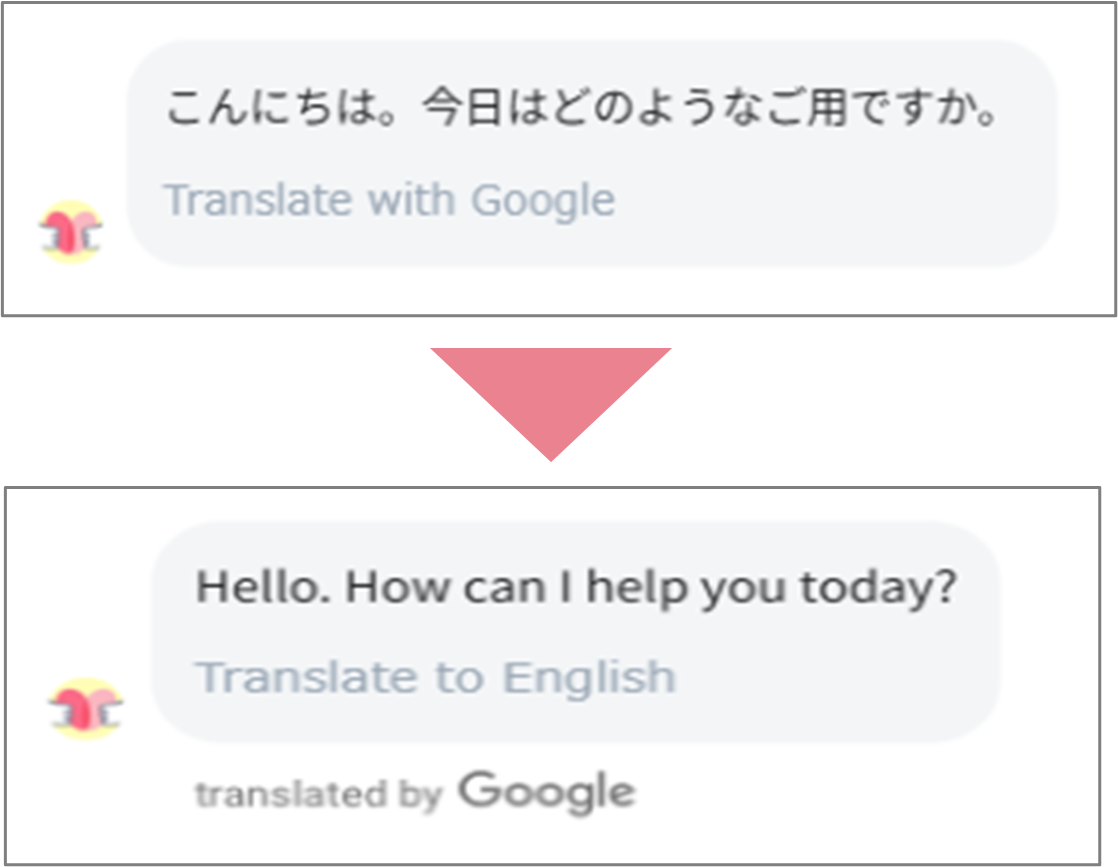Click the 'Translate to English' link
This screenshot has height=867, width=1118.
point(435,677)
